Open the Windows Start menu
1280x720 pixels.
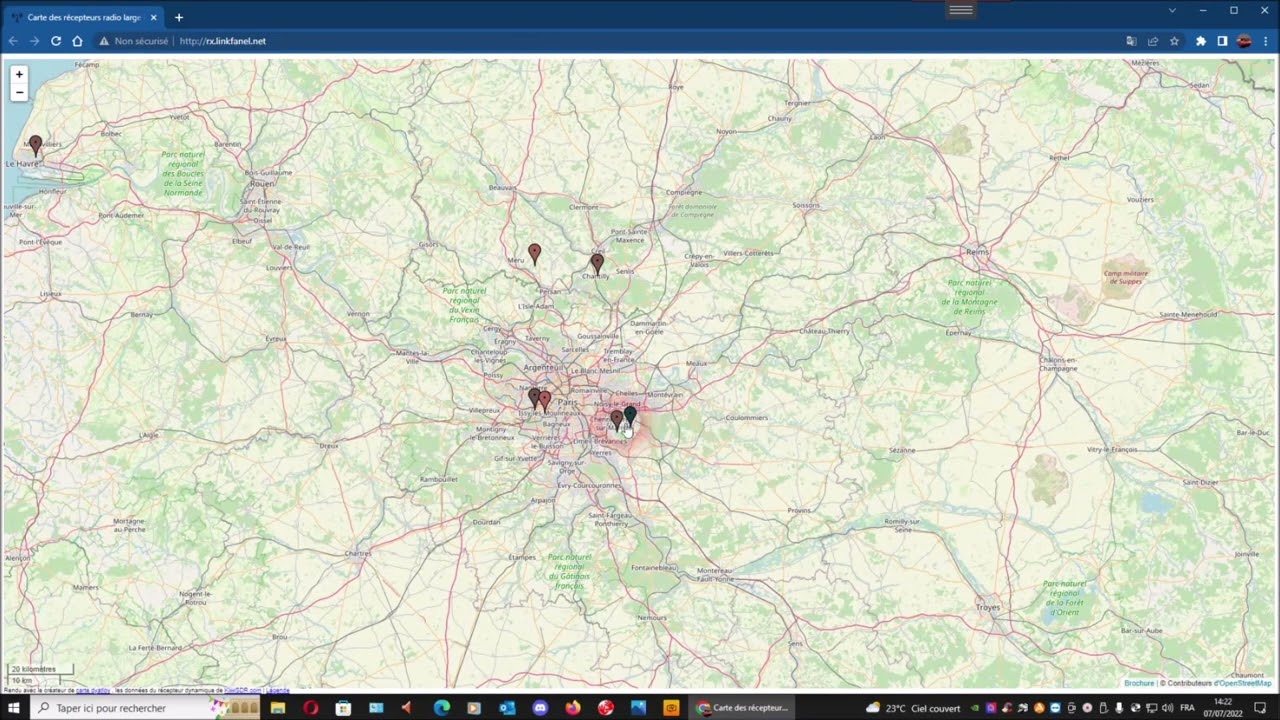14,708
